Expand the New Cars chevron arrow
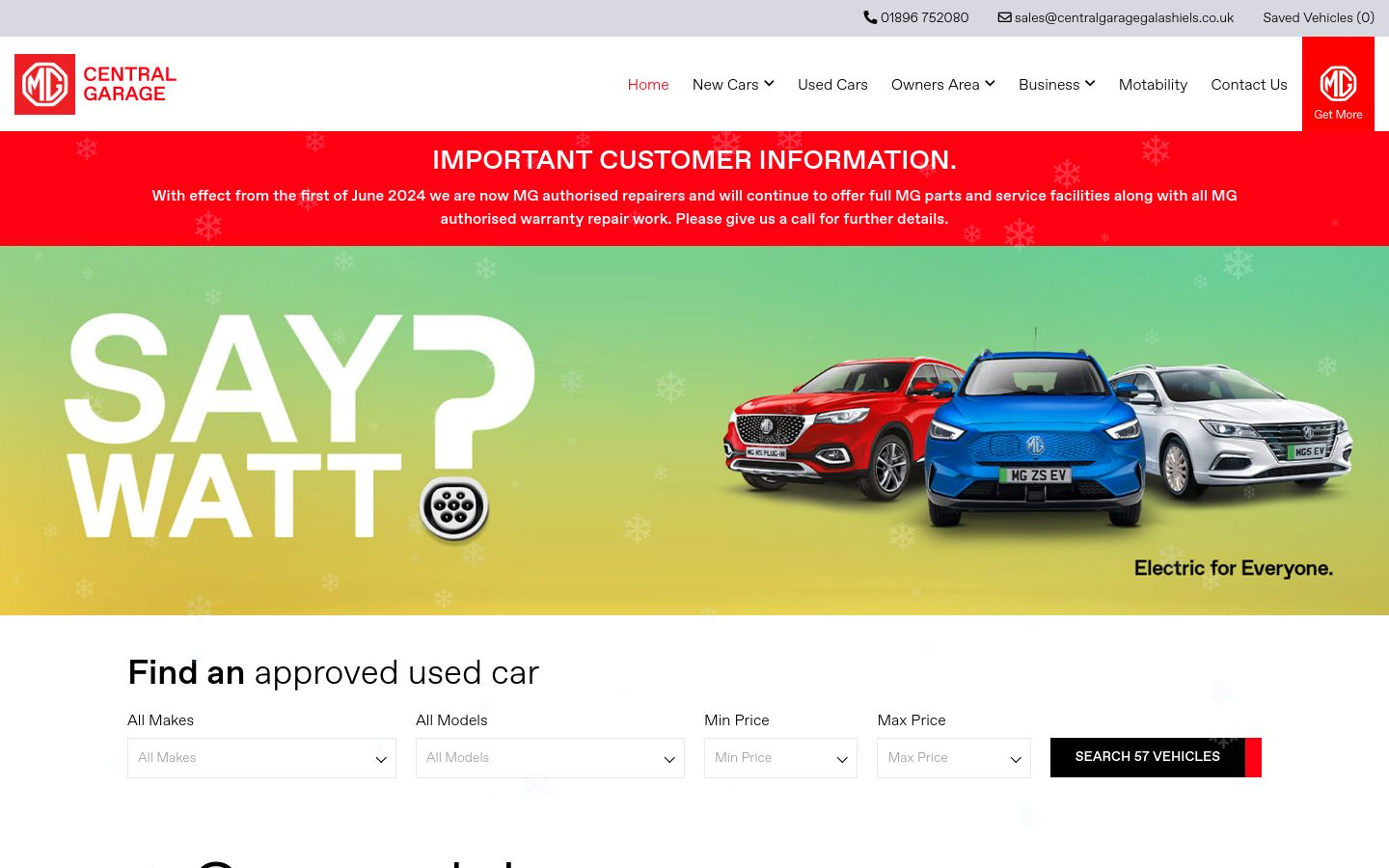 (769, 84)
